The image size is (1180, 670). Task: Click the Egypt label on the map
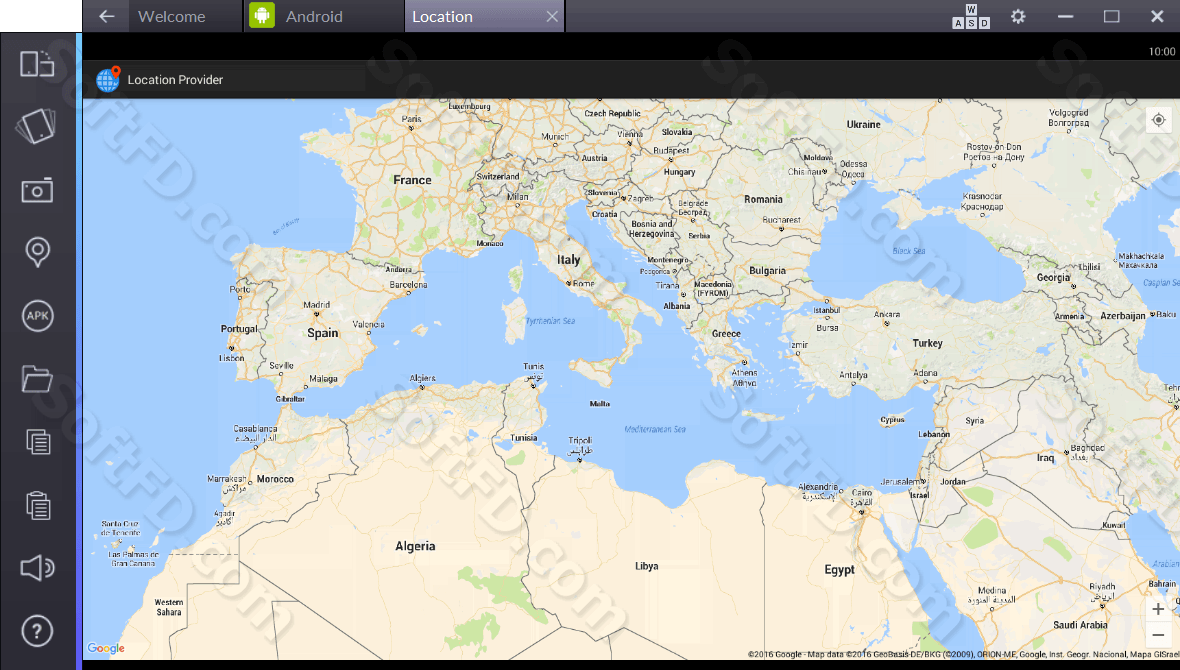[839, 570]
